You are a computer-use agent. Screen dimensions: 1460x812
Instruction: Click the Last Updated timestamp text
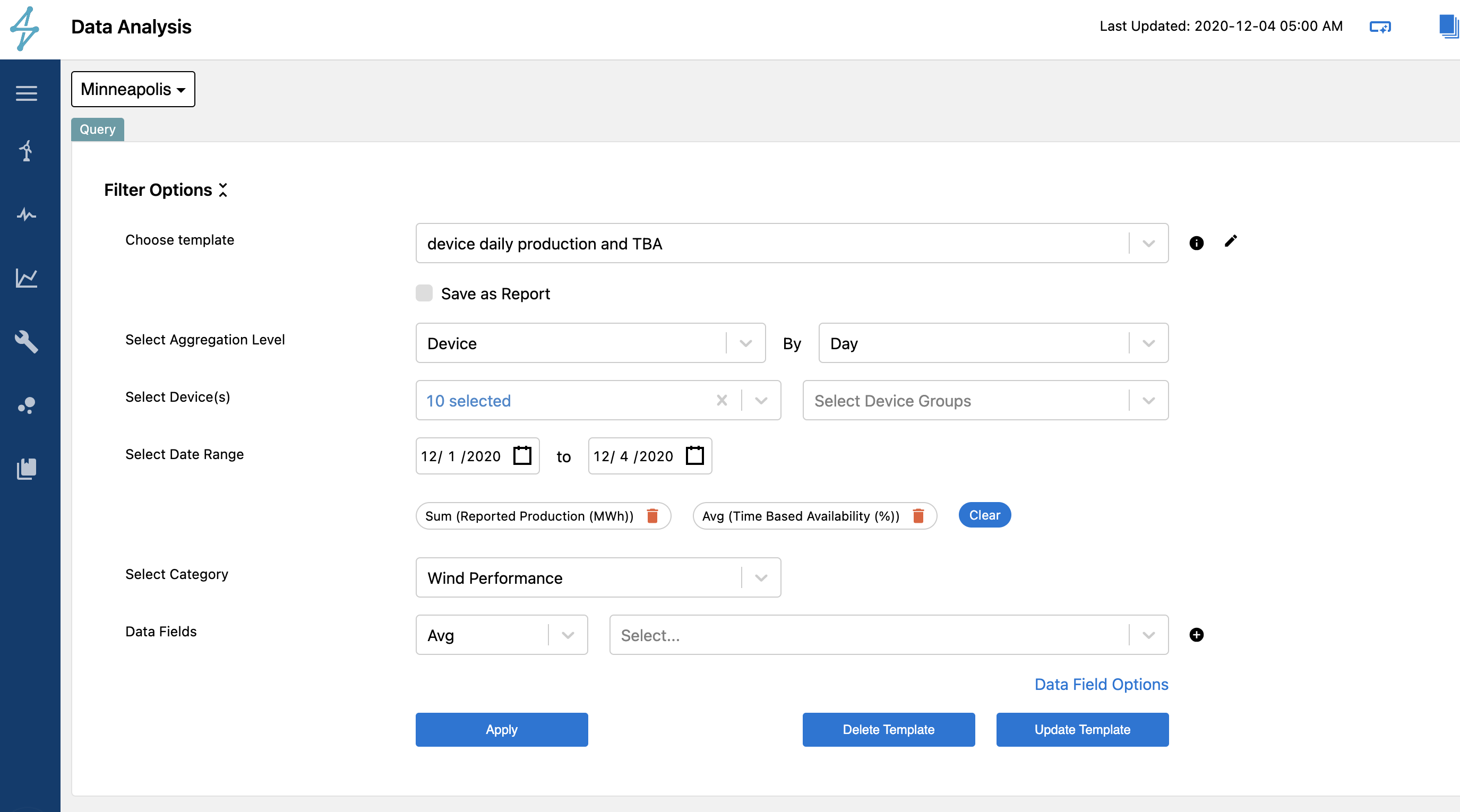pyautogui.click(x=1221, y=26)
